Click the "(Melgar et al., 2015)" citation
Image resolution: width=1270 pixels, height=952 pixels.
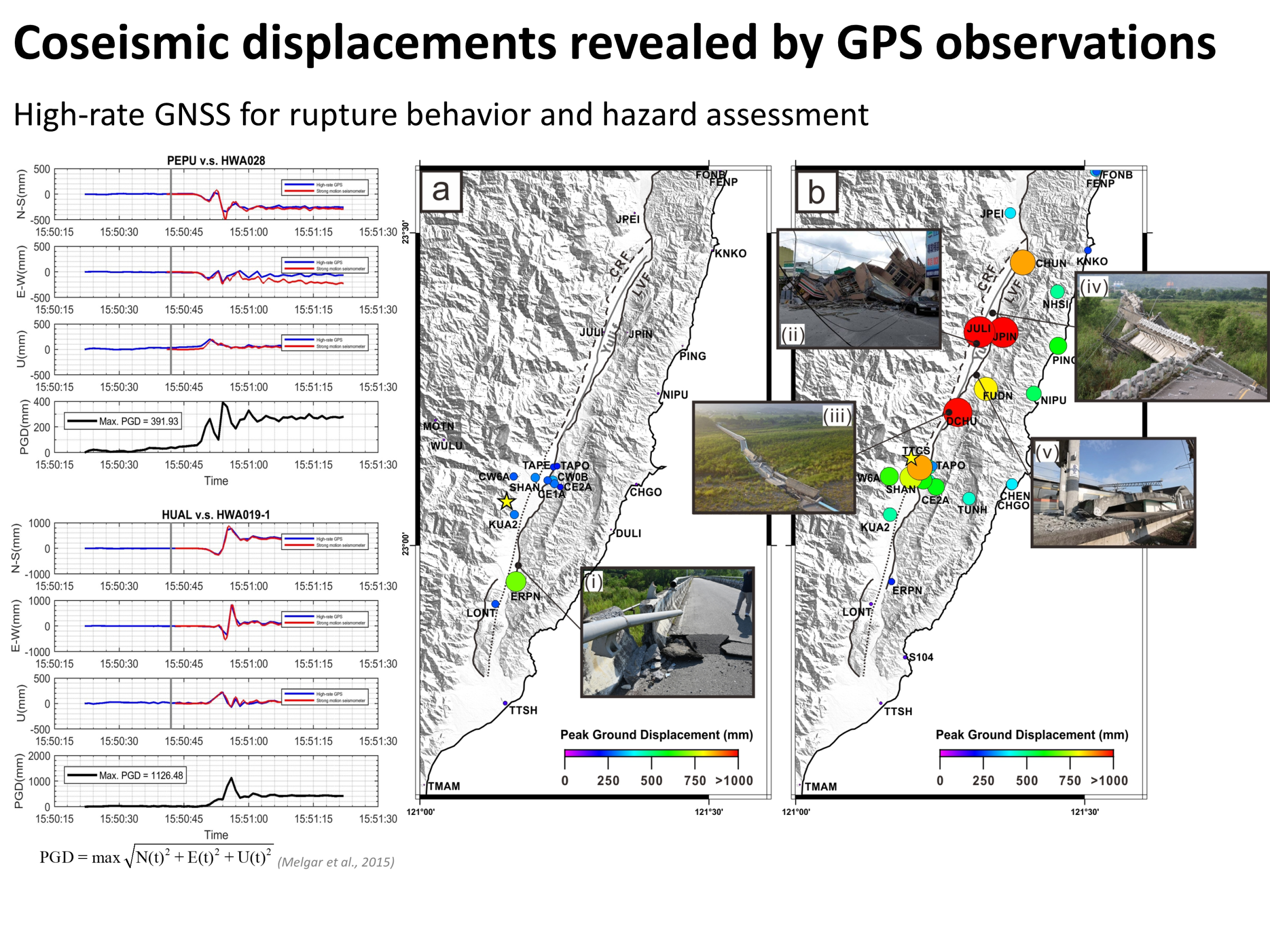[x=336, y=862]
